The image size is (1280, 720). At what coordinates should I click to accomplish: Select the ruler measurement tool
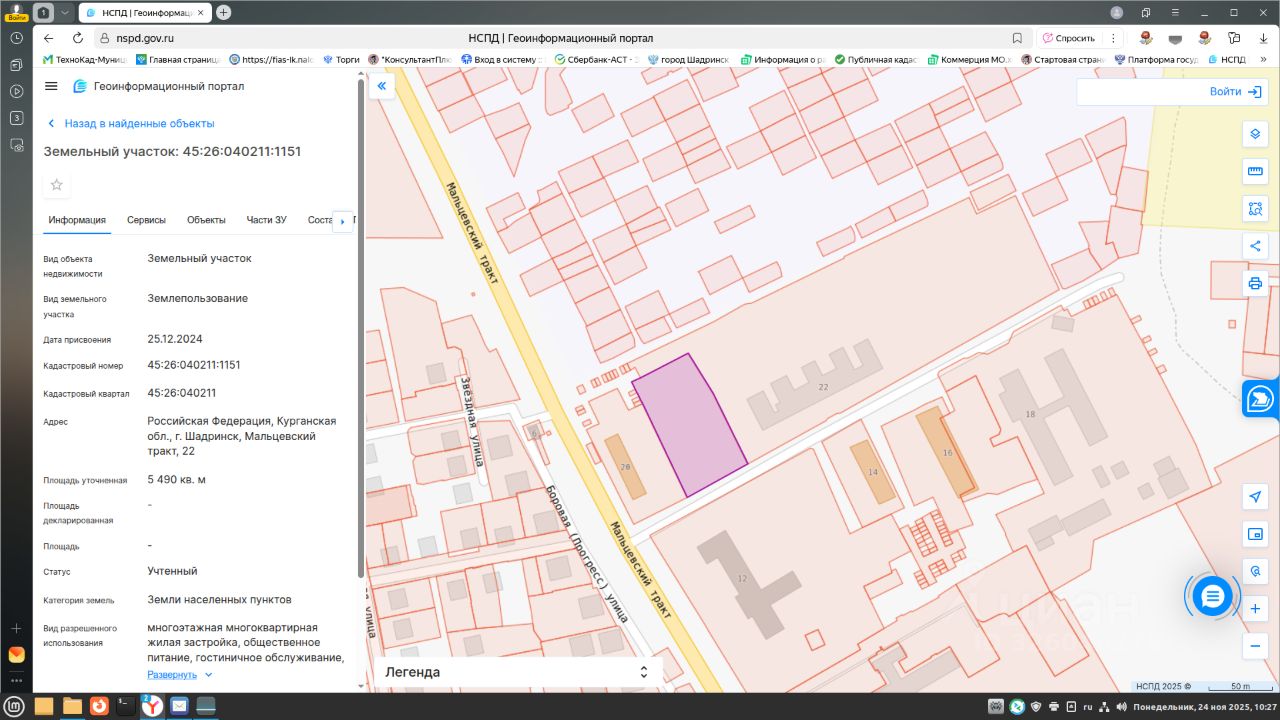point(1255,171)
